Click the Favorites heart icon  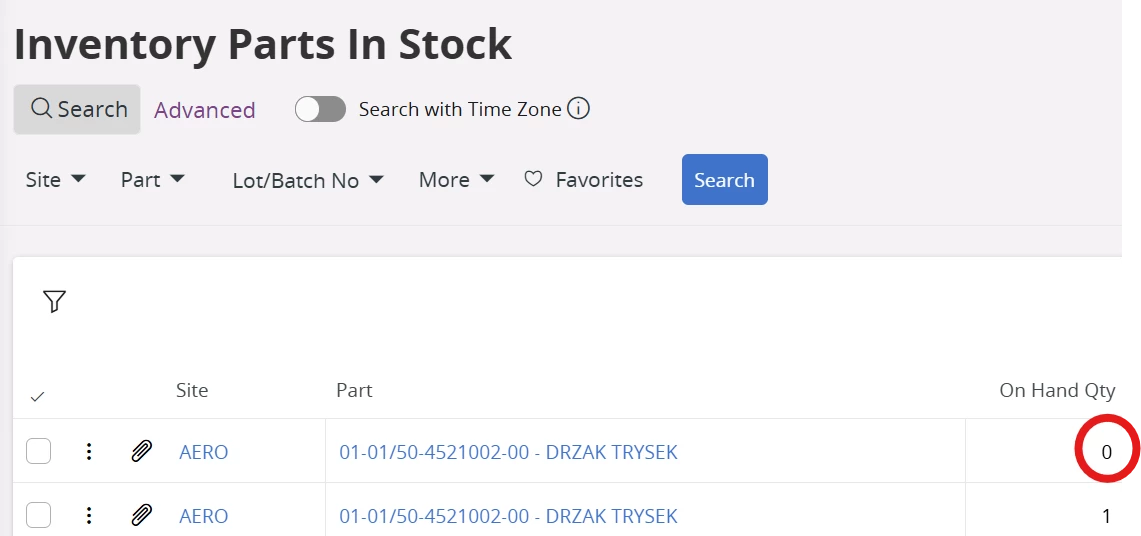(534, 179)
